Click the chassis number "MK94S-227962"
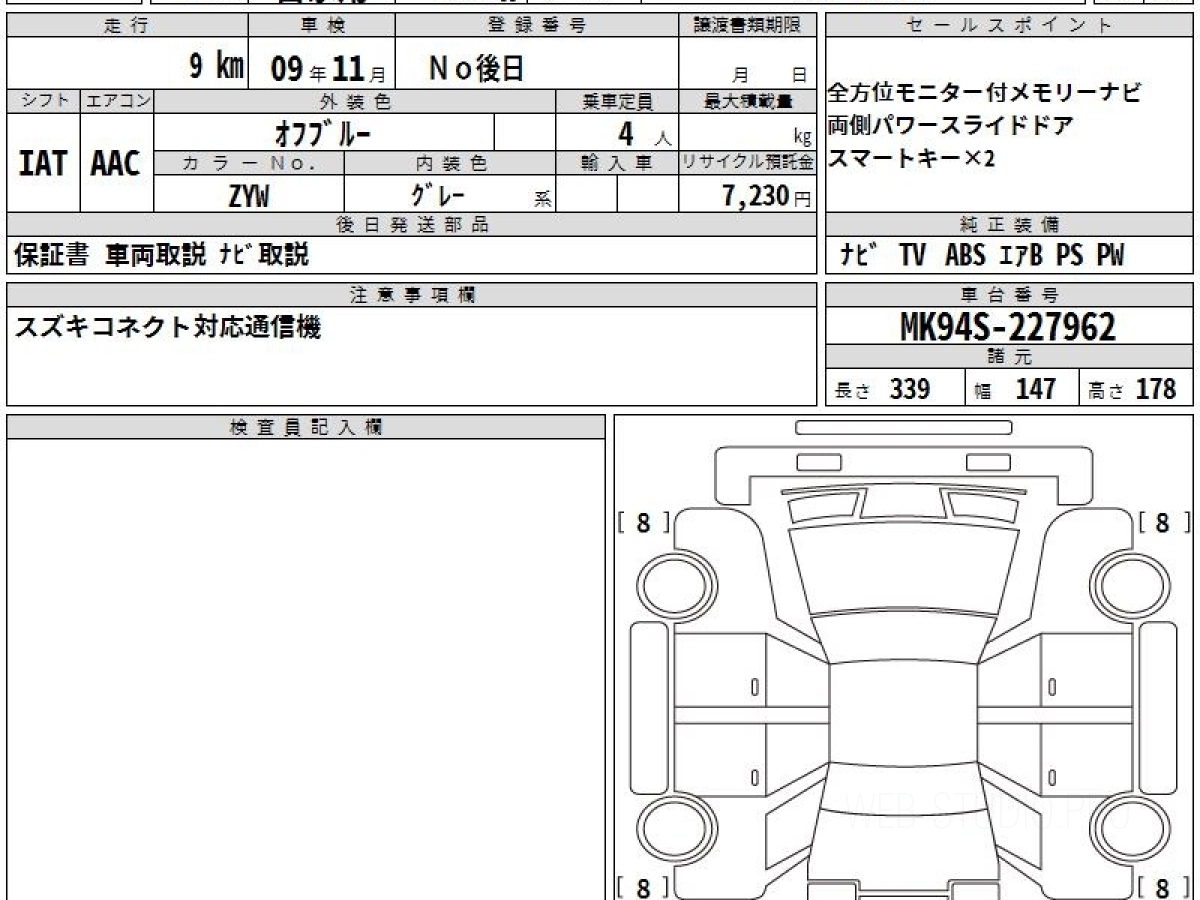Image resolution: width=1200 pixels, height=900 pixels. click(1008, 326)
